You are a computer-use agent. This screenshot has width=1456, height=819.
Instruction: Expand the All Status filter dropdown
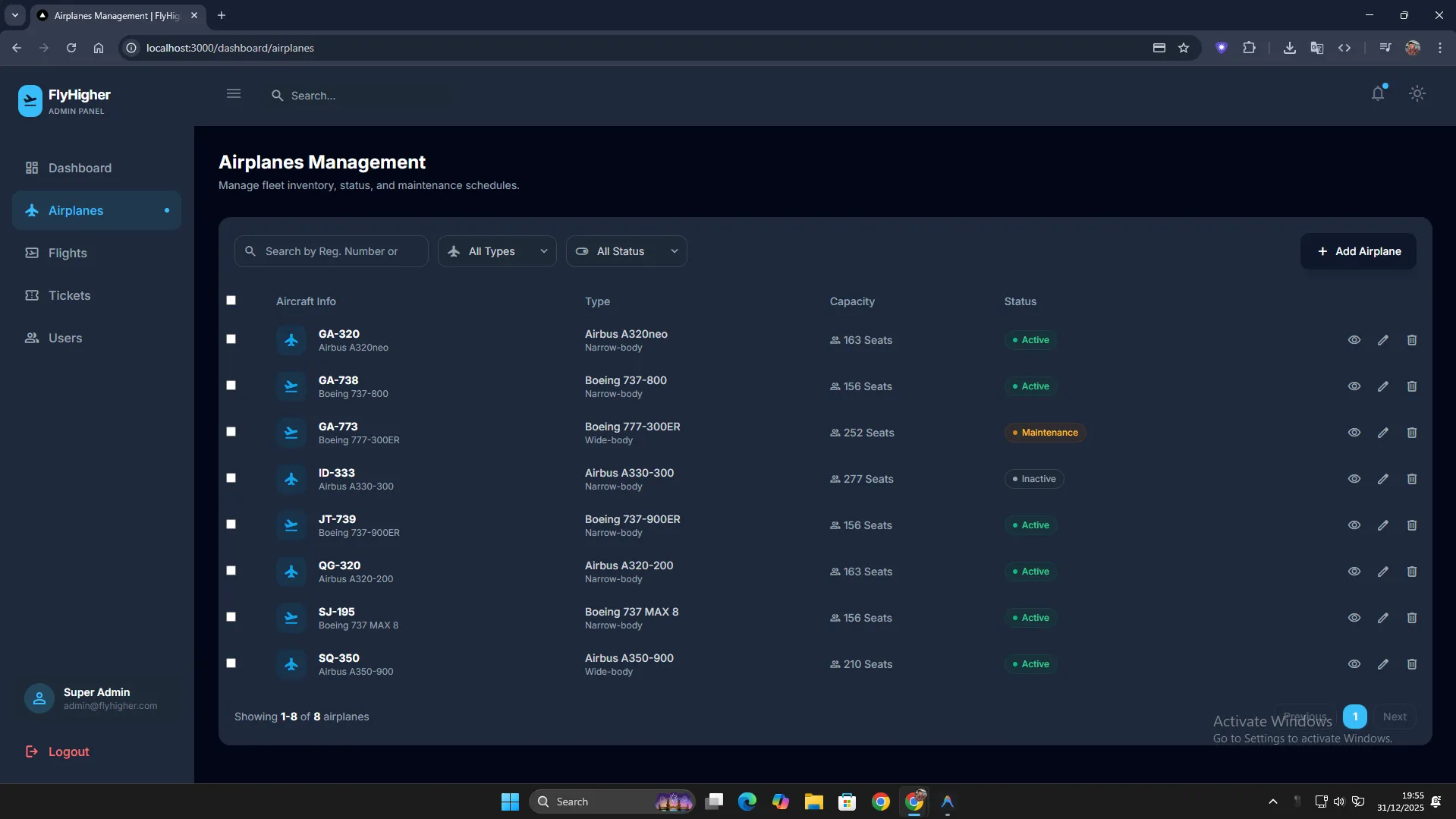(626, 251)
